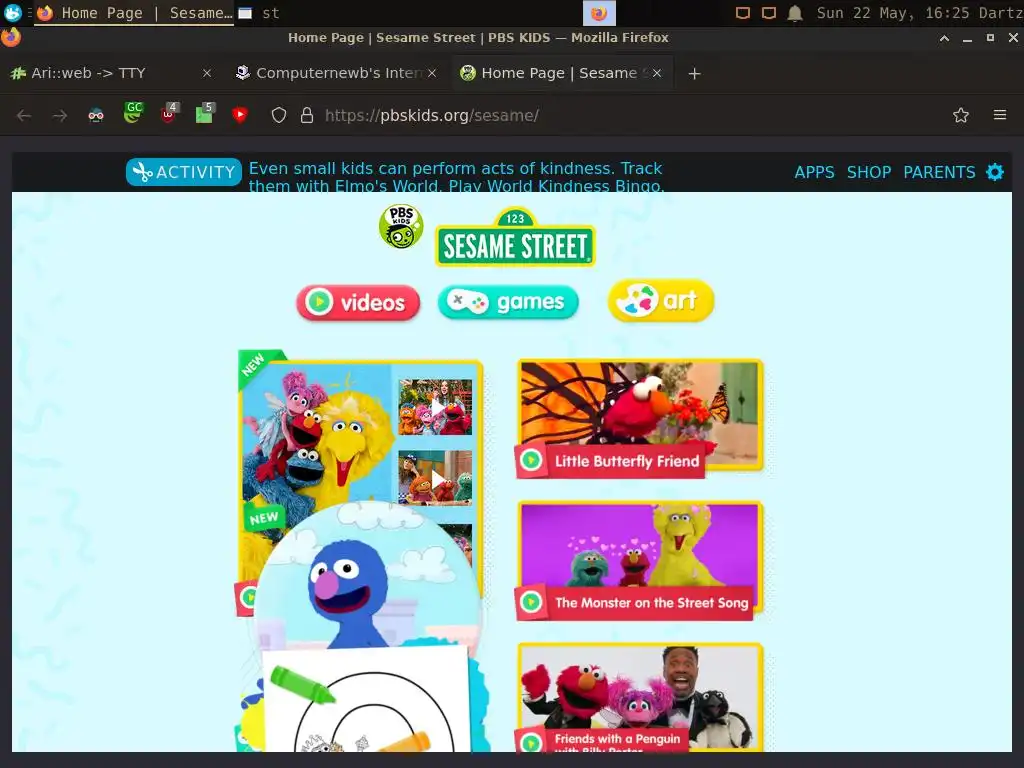1024x768 pixels.
Task: Click the first orange monitor tray icon
Action: [x=743, y=13]
